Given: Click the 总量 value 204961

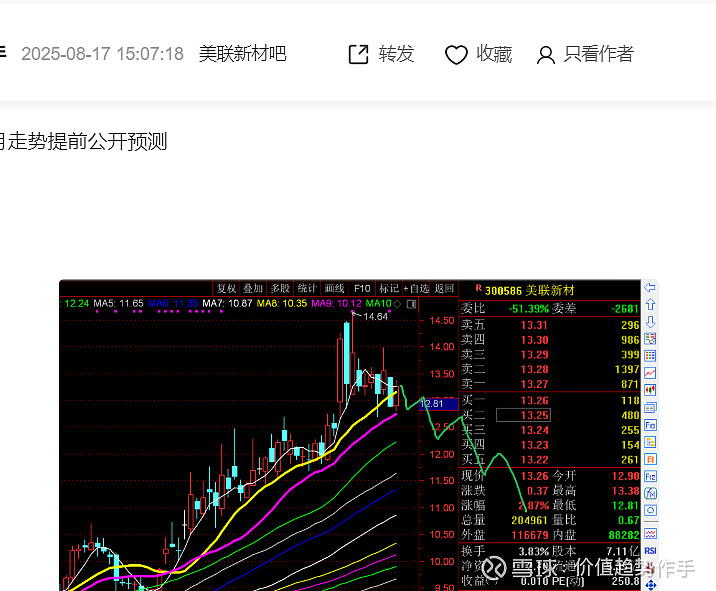Looking at the screenshot, I should 529,520.
